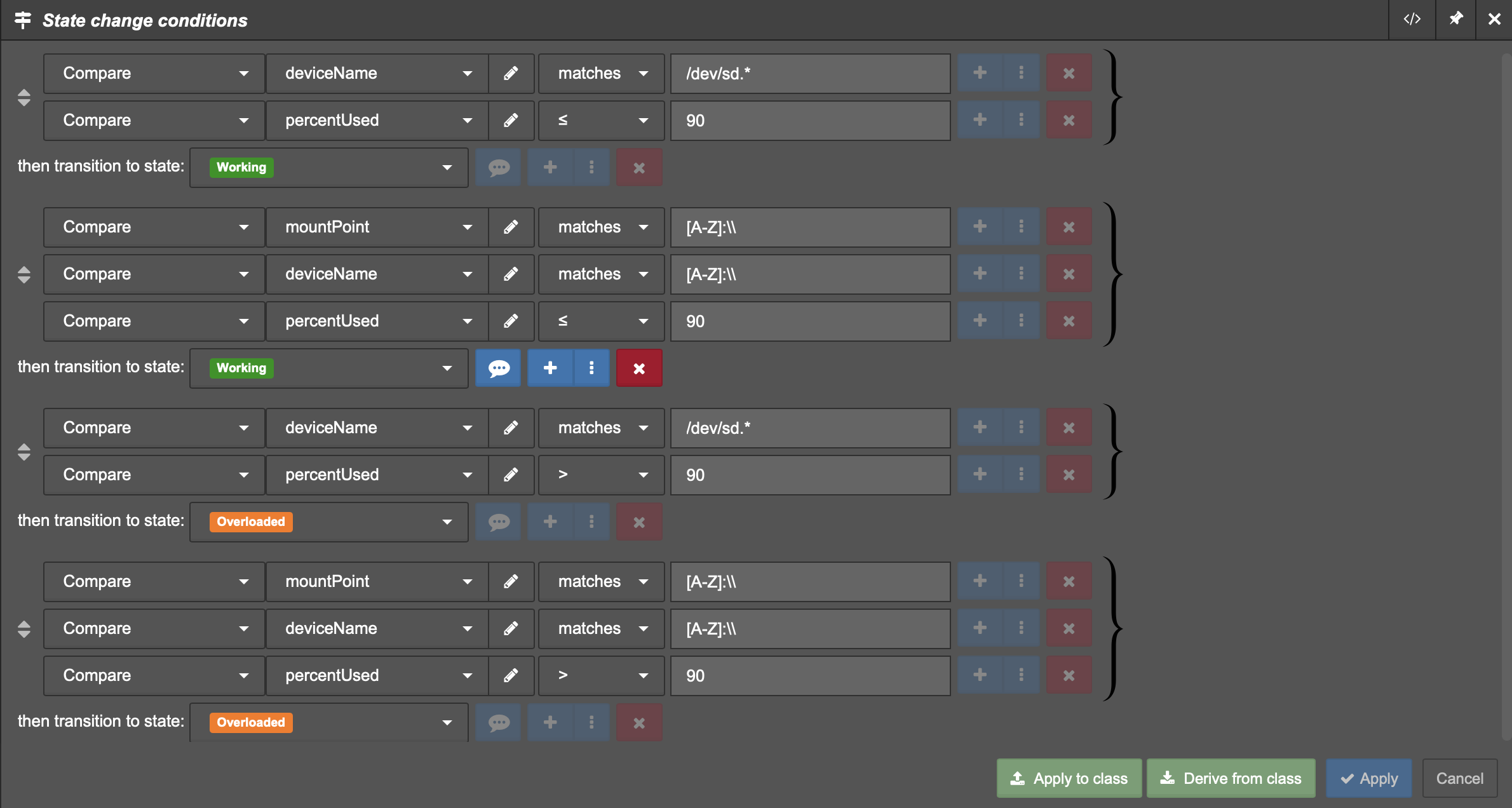Viewport: 1512px width, 808px height.
Task: Comment icon on first Overloaded transition
Action: pos(499,522)
